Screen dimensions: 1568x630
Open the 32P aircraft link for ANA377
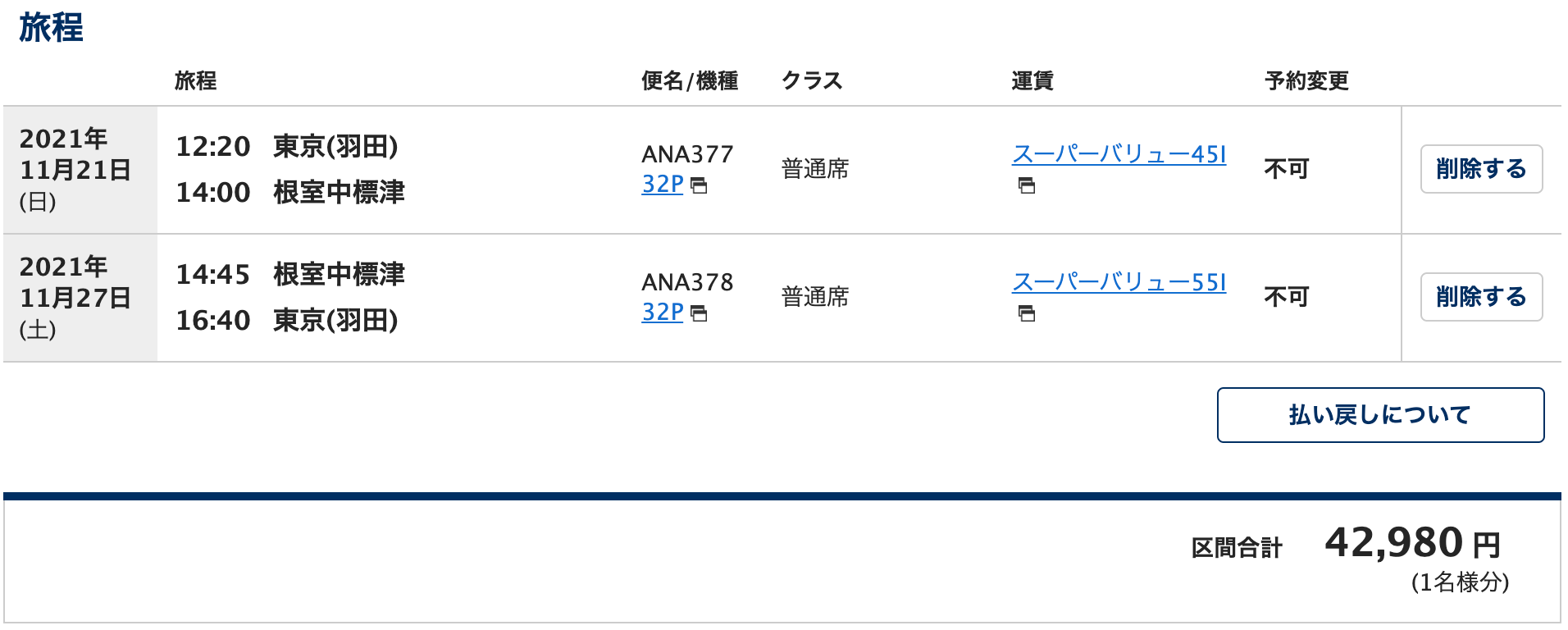point(662,185)
